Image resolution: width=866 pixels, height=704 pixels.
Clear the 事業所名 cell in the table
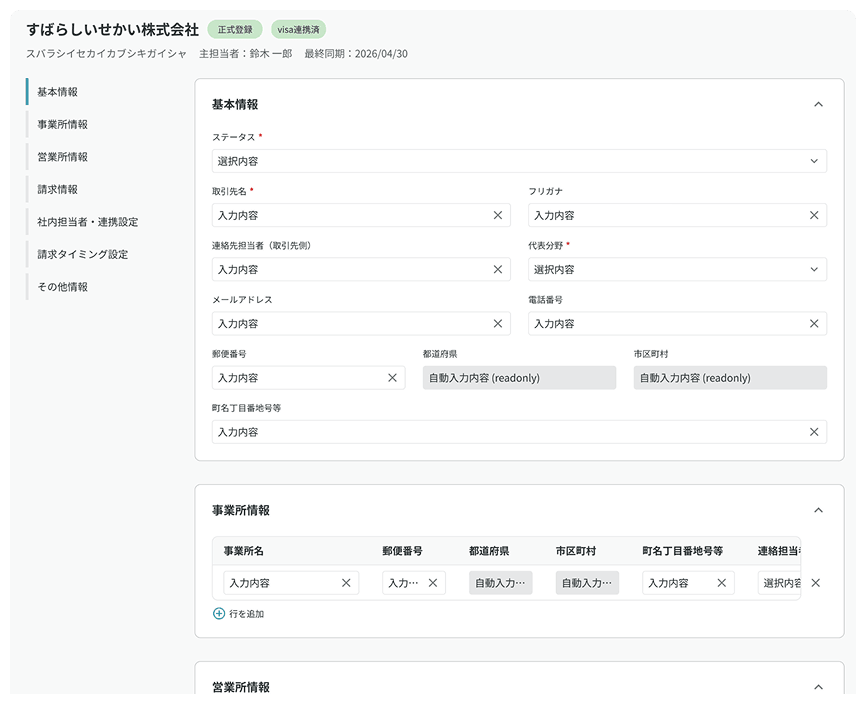click(346, 583)
